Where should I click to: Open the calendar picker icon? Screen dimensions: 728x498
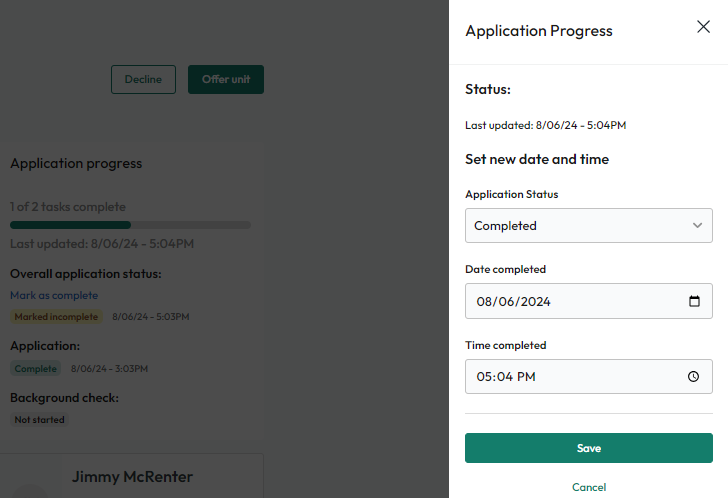coord(694,301)
